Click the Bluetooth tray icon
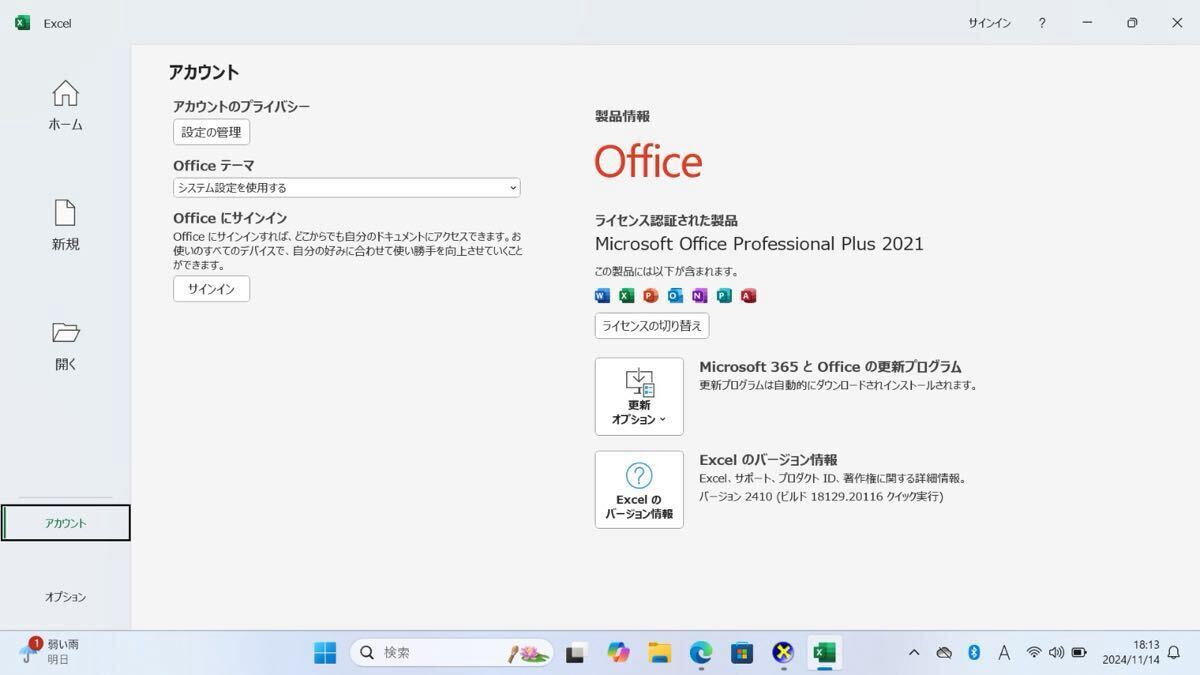 click(974, 653)
